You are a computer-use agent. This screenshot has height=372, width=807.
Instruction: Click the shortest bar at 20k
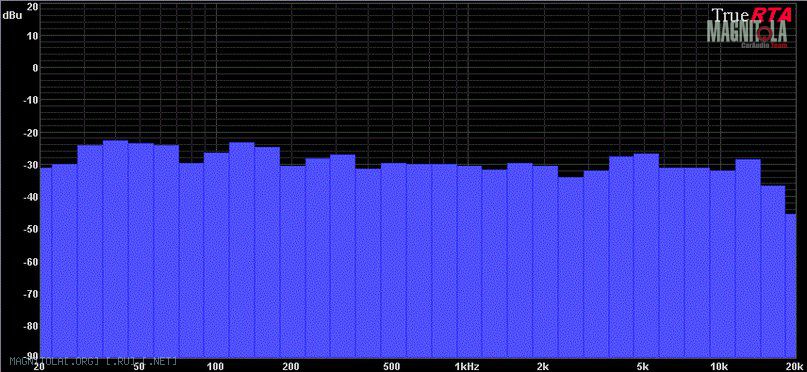tap(791, 286)
